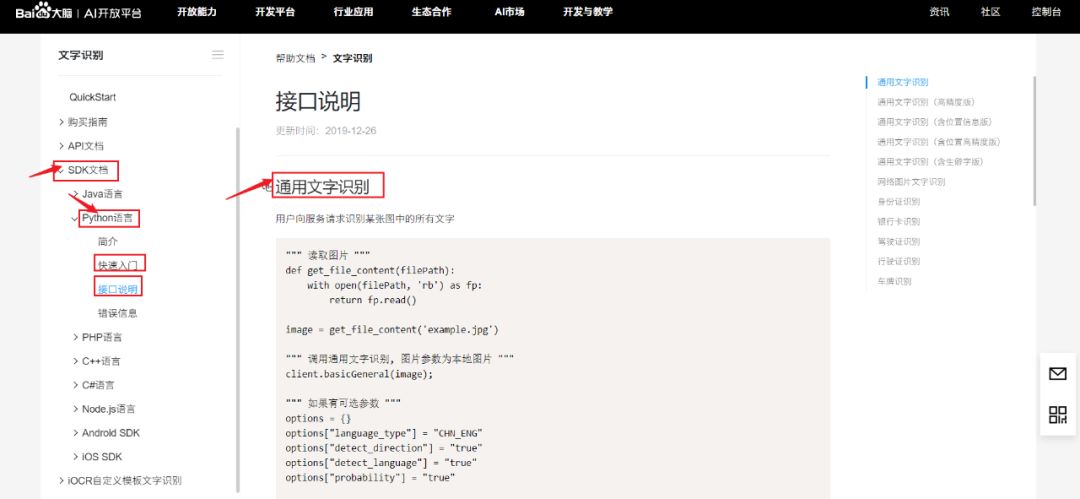Jump to 通用文字识别（含生僻字版） in outline
Viewport: 1080px width, 499px height.
(931, 162)
